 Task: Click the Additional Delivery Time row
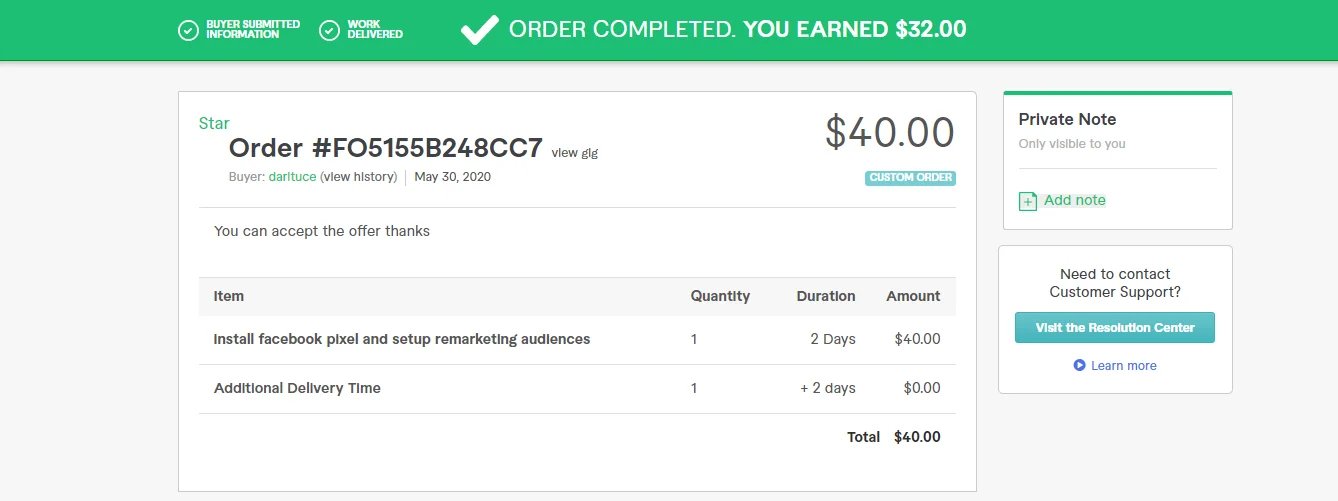pyautogui.click(x=297, y=388)
